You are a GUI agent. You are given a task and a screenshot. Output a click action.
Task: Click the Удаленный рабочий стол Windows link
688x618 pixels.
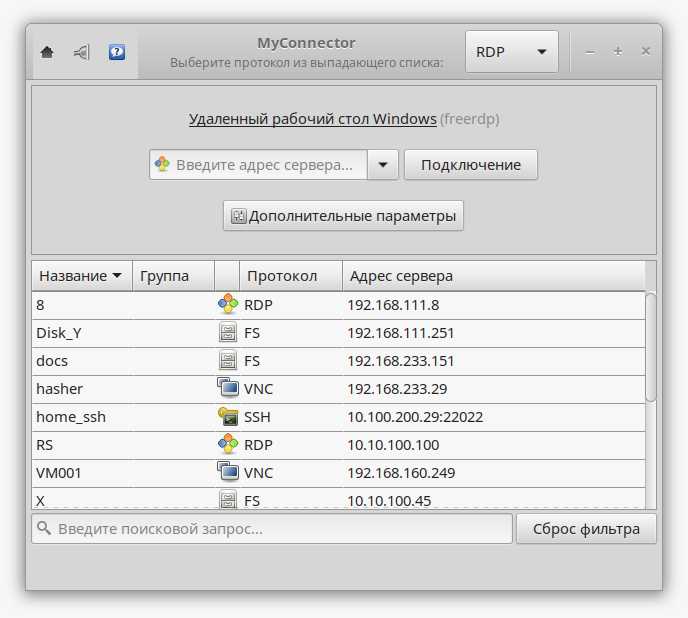(312, 119)
